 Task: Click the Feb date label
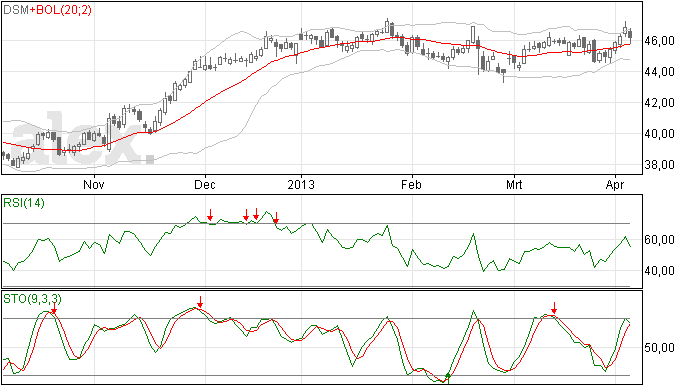click(x=411, y=184)
